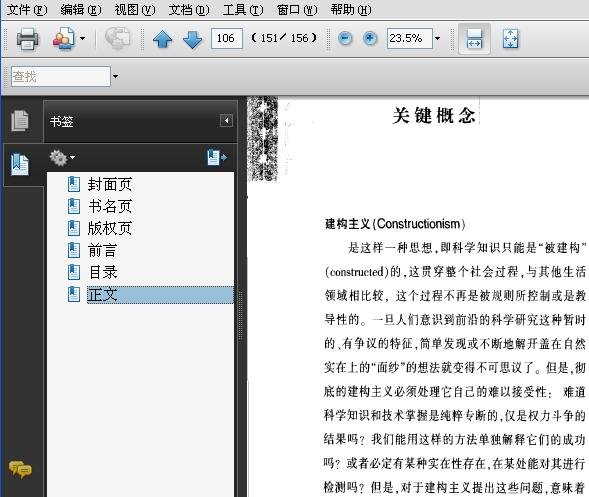Select the 封面页 bookmark

click(x=110, y=184)
